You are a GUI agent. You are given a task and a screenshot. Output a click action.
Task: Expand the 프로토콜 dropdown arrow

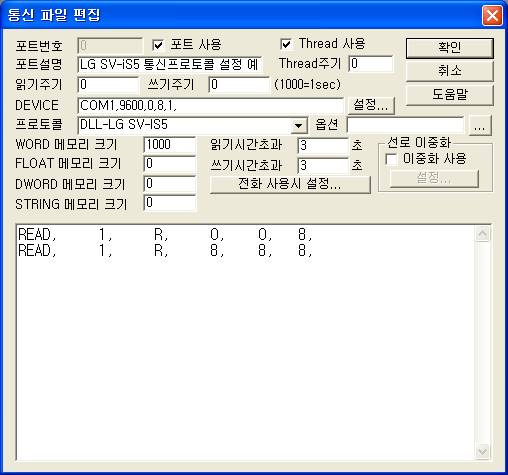coord(299,125)
